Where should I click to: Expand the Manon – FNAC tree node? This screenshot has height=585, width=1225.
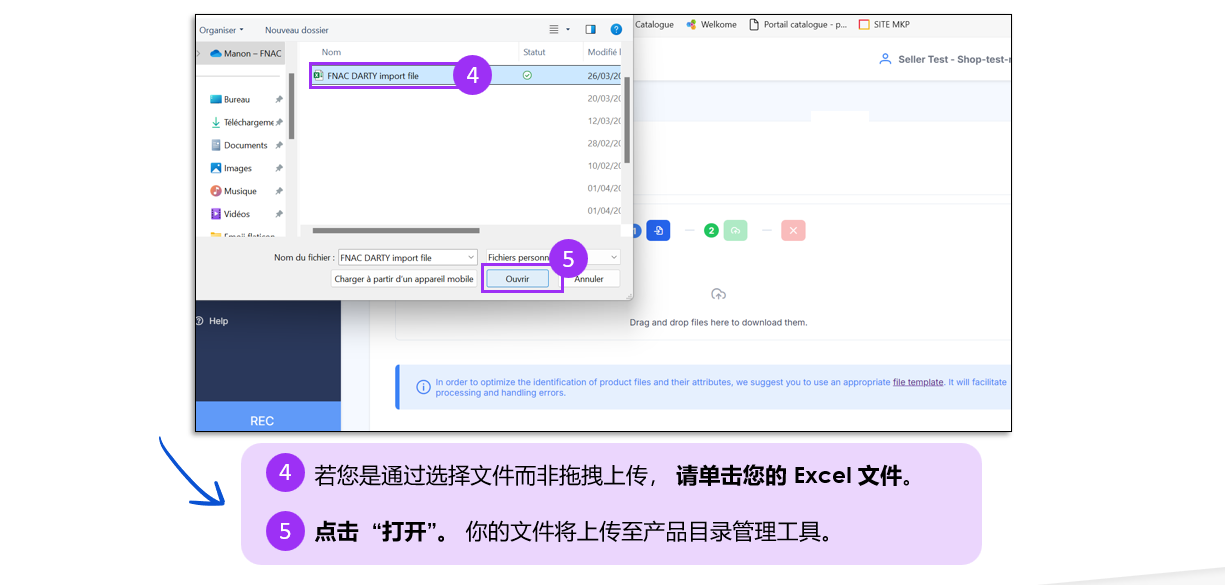[x=199, y=54]
